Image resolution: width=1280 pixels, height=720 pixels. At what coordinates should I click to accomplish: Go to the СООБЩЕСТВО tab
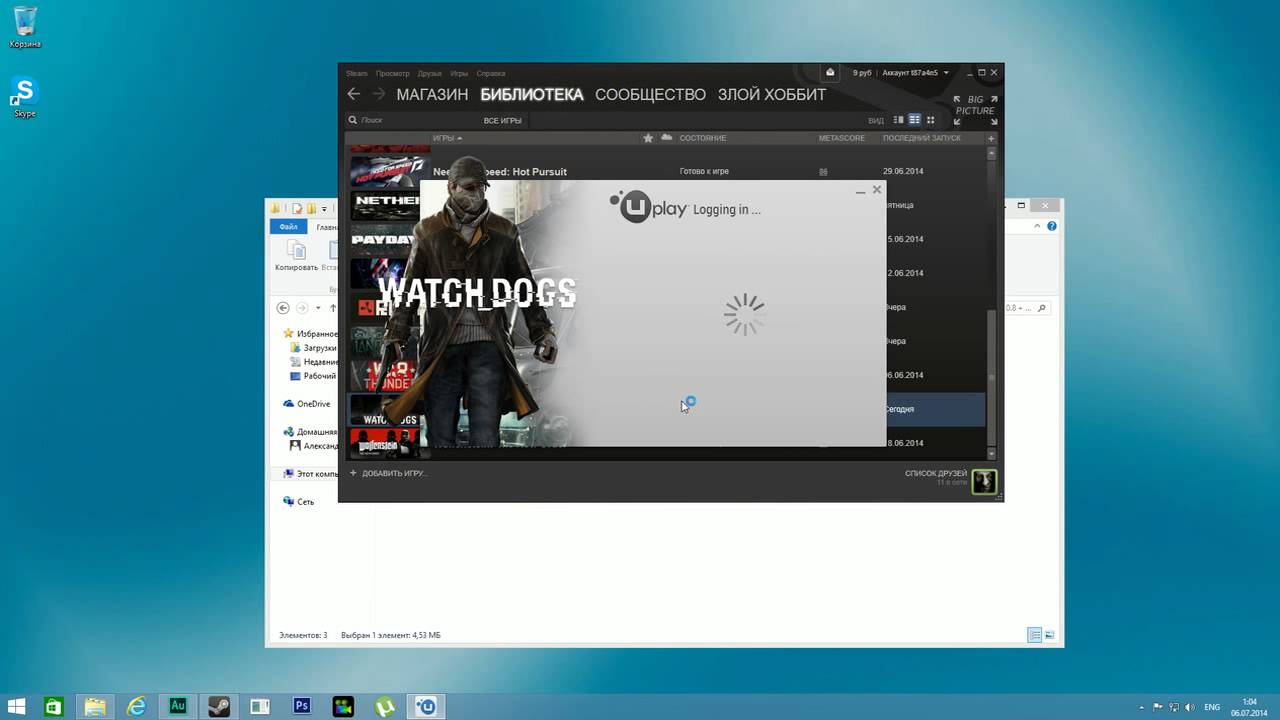650,94
